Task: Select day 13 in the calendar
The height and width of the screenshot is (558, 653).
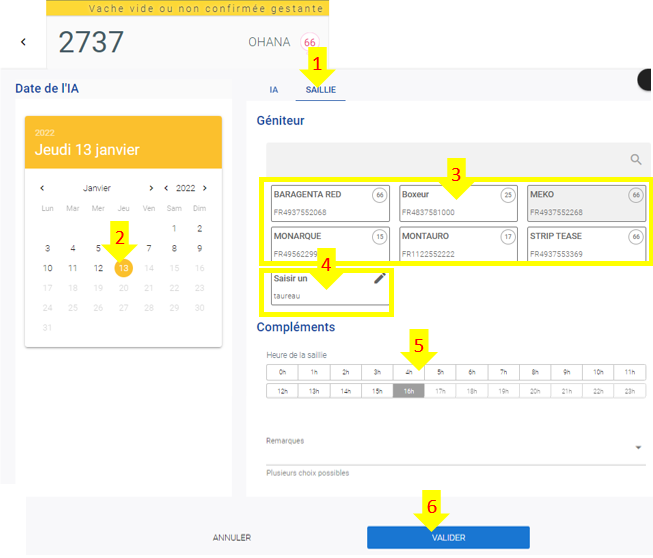Action: pyautogui.click(x=124, y=268)
